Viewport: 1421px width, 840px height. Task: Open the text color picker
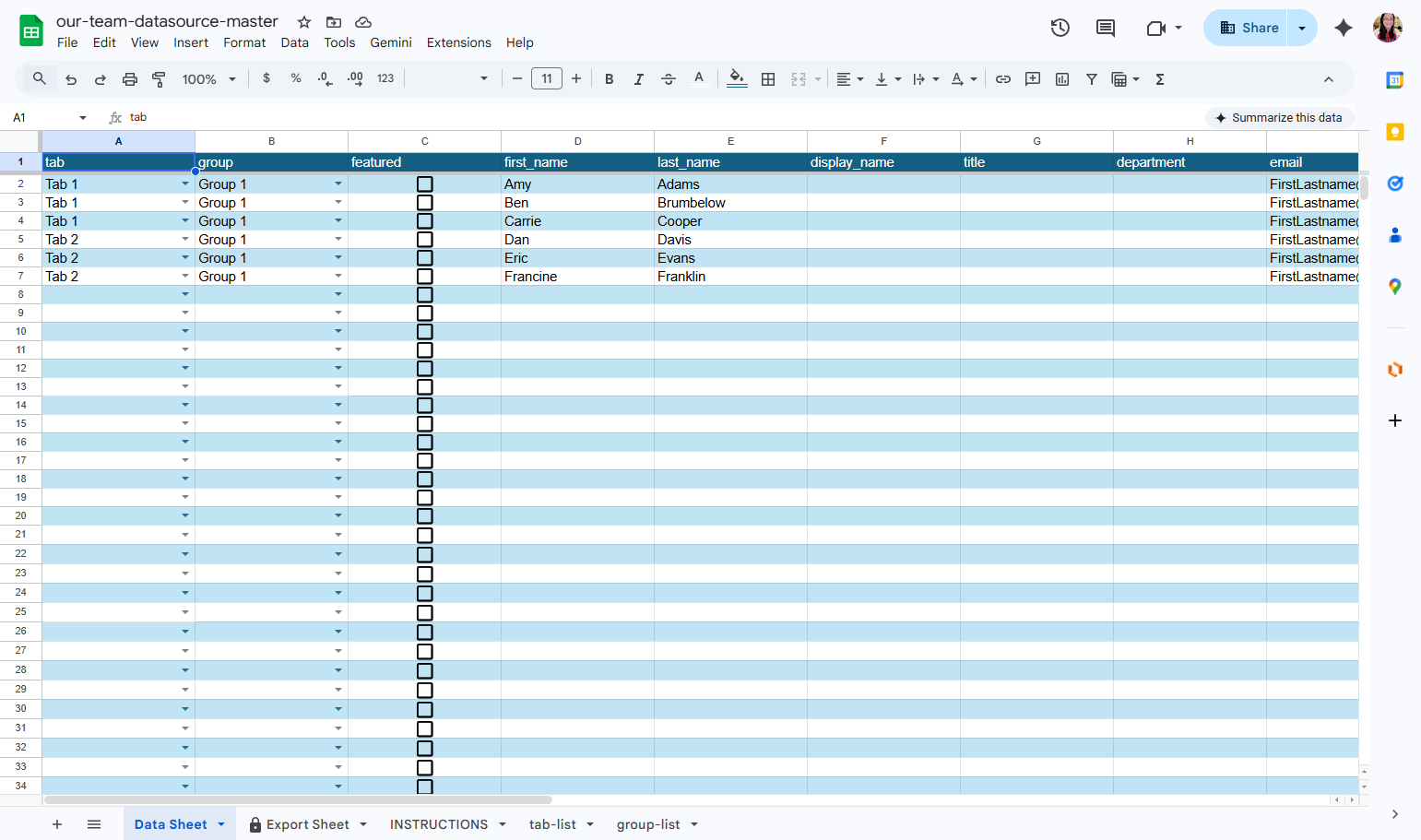pos(699,79)
